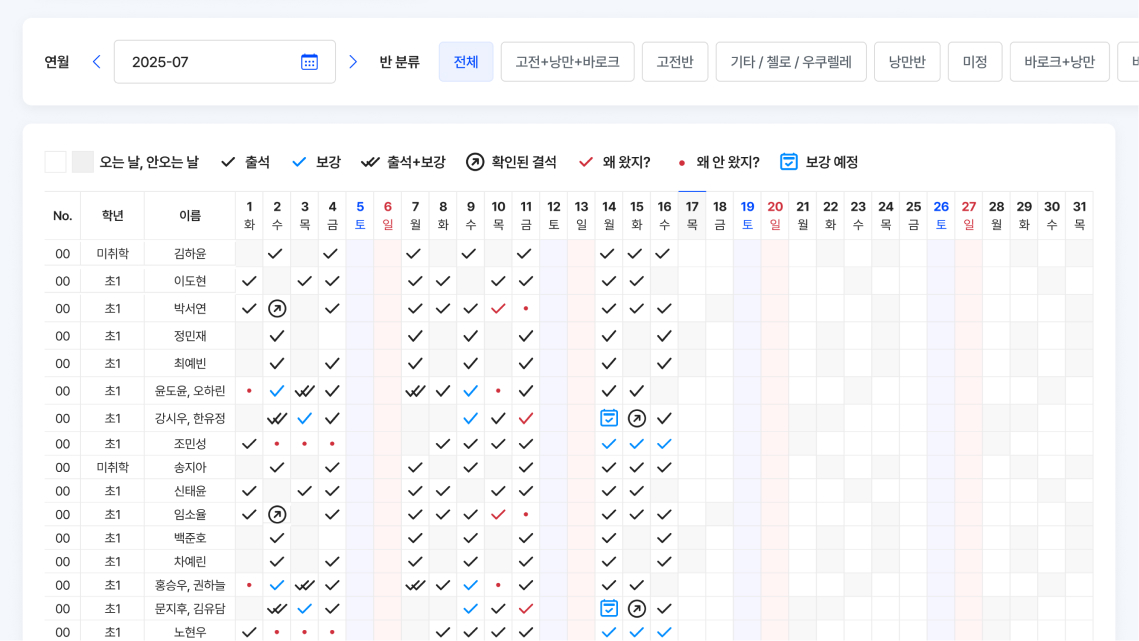The image size is (1139, 641).
Task: Toggle attendance for 김하윤 on day 2
Action: click(277, 253)
